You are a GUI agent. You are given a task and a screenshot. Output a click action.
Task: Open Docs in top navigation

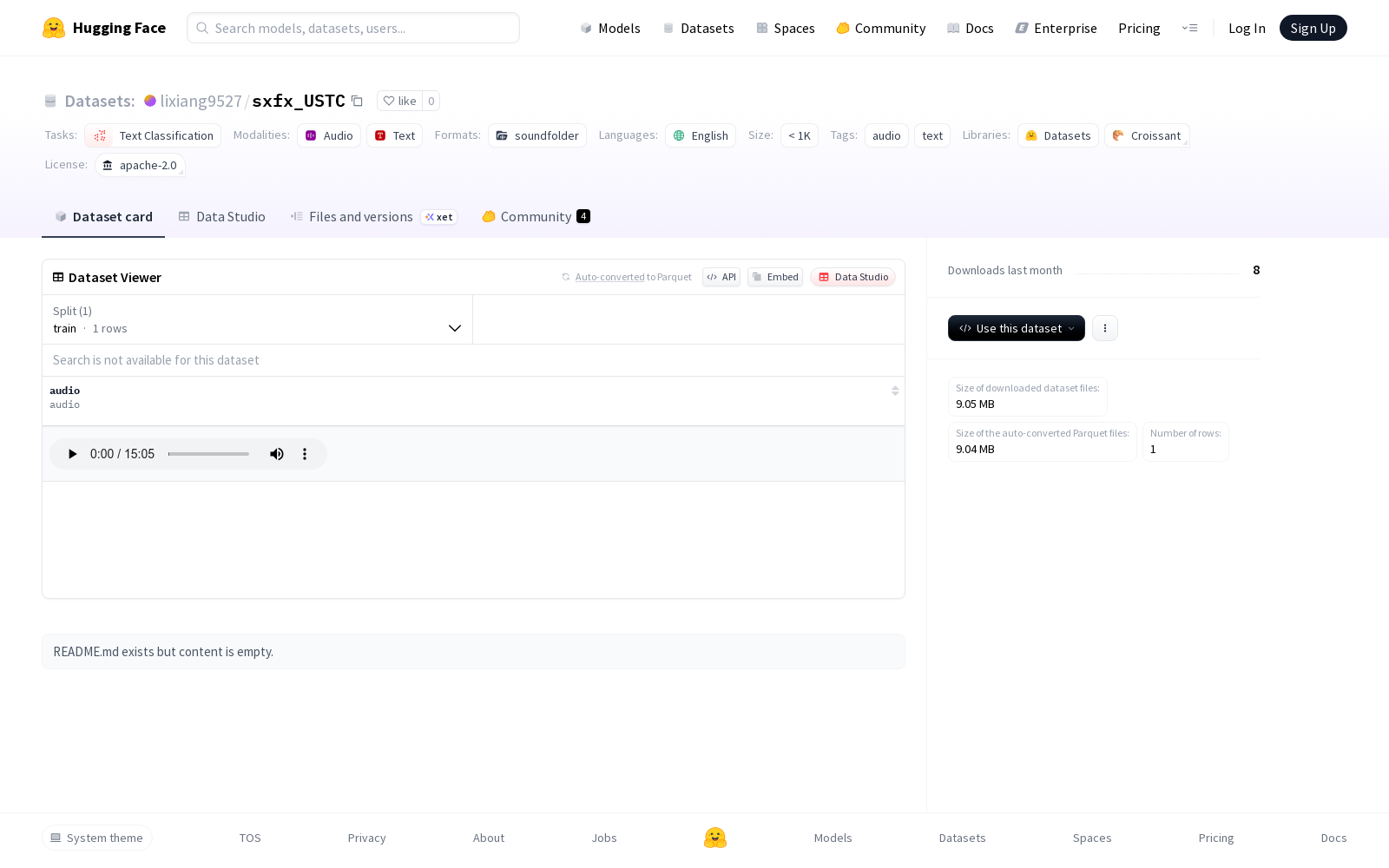pos(970,28)
